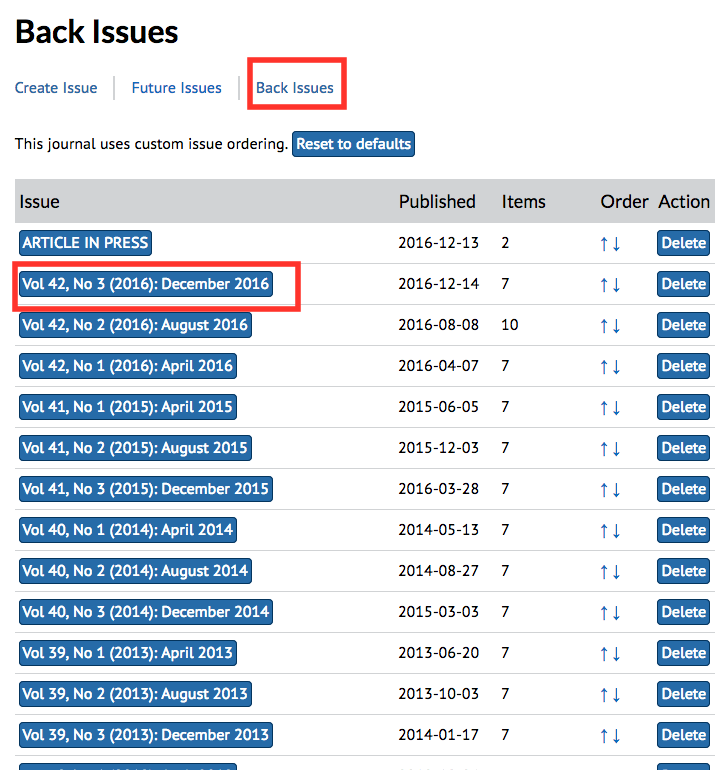Move Vol 42, No 1 issue down
This screenshot has width=724, height=770.
pyautogui.click(x=617, y=366)
